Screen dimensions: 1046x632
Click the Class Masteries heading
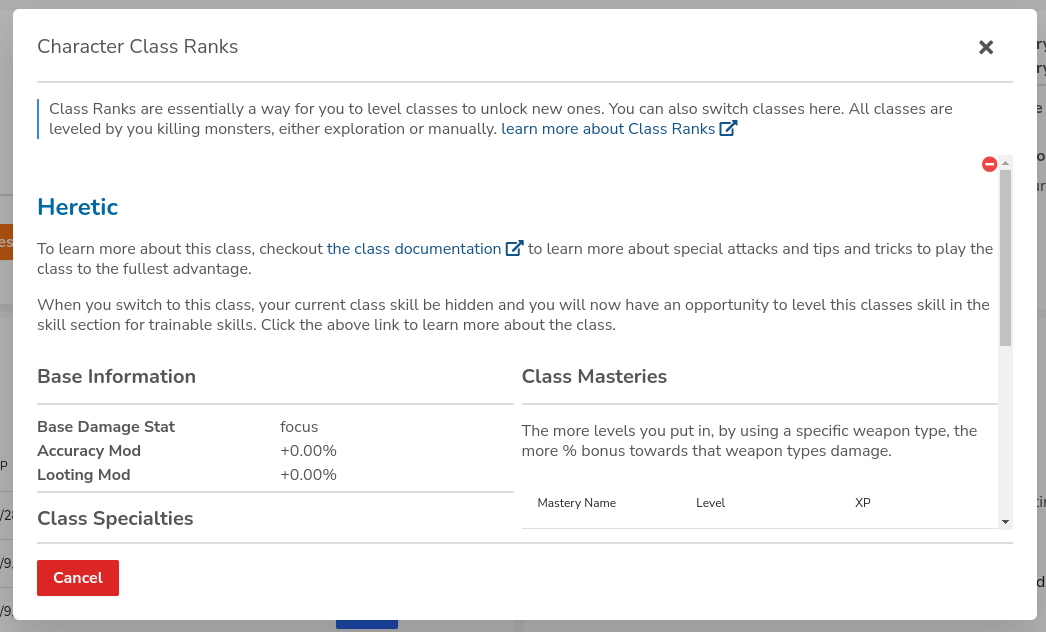tap(594, 376)
